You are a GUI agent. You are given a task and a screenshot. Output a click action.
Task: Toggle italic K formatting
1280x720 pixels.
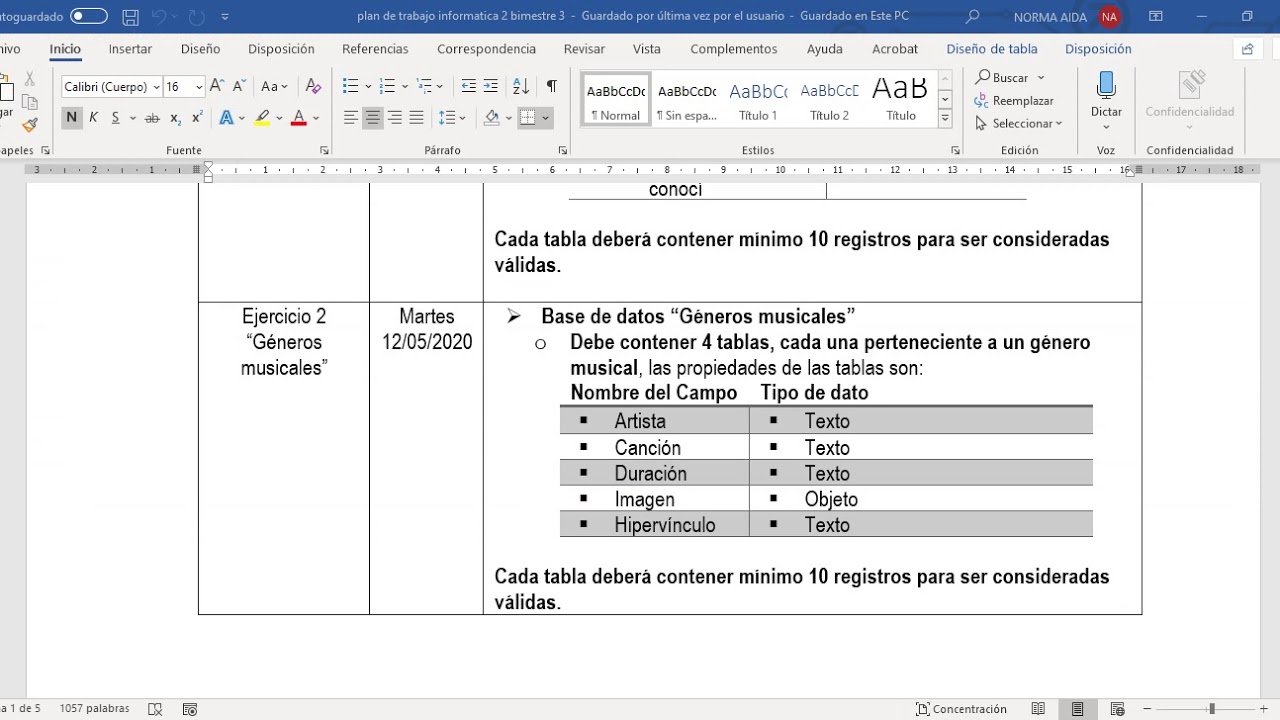(93, 118)
